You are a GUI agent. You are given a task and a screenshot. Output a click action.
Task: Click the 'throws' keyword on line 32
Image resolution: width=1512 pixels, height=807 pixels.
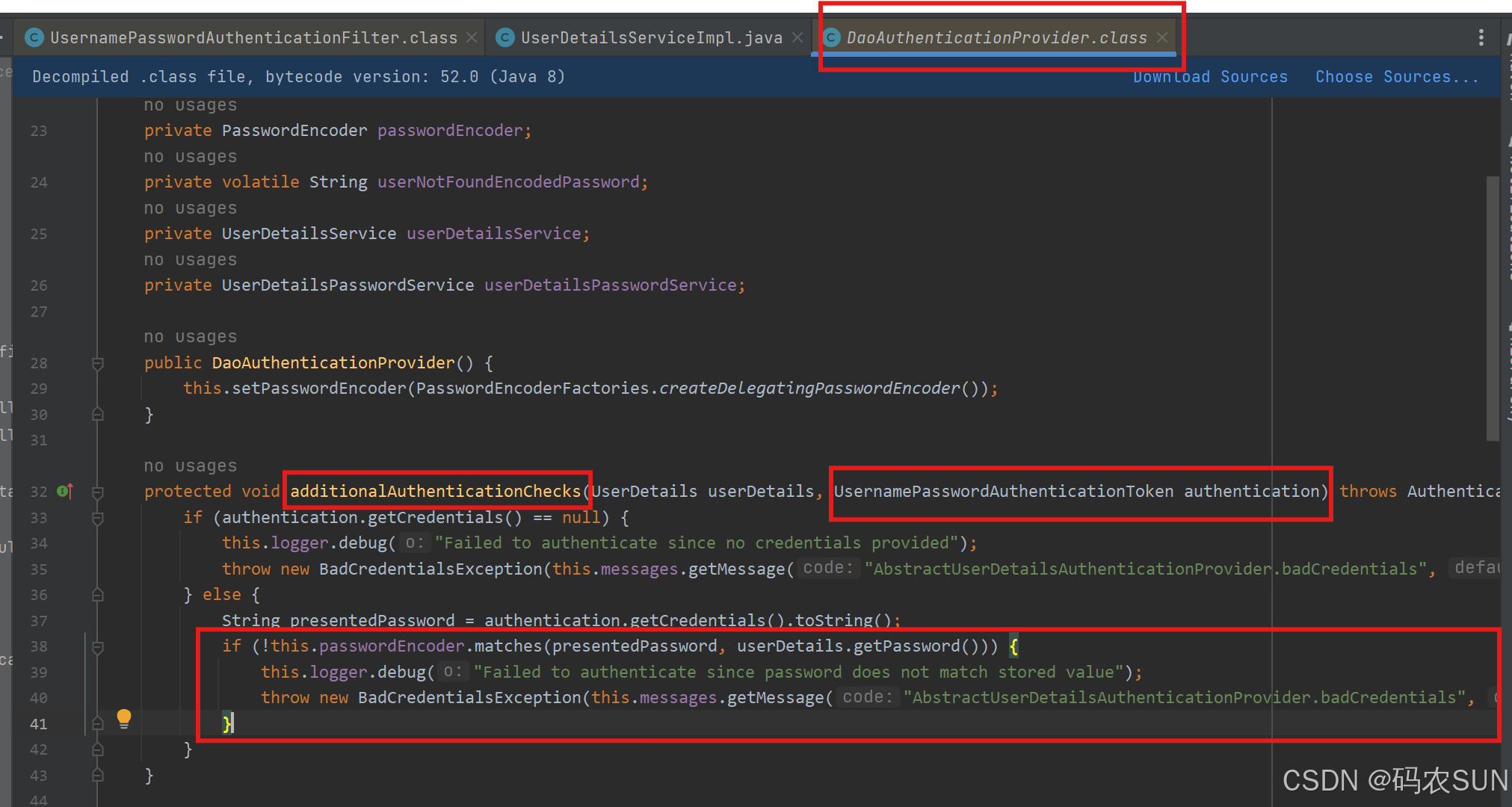coord(1368,491)
